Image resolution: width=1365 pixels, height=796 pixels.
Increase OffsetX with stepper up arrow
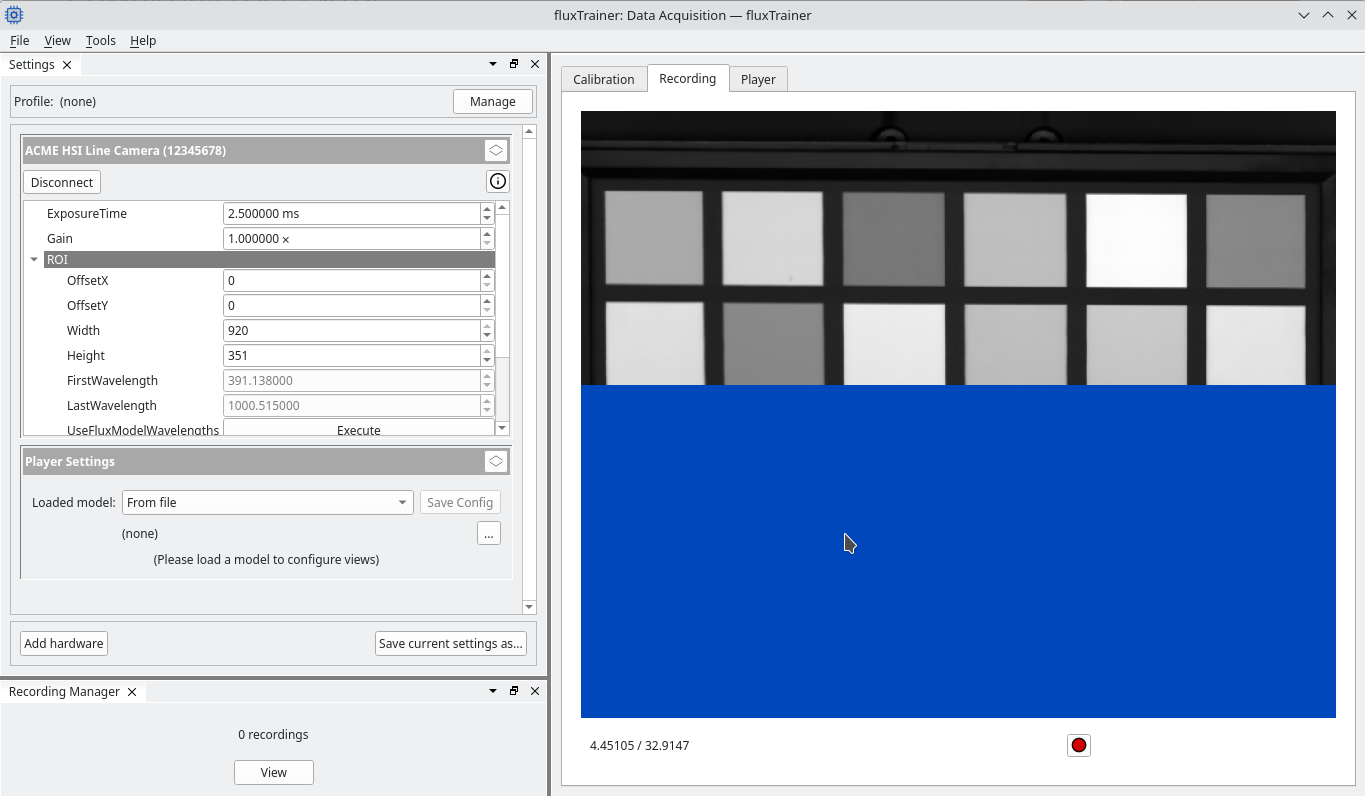tap(487, 275)
